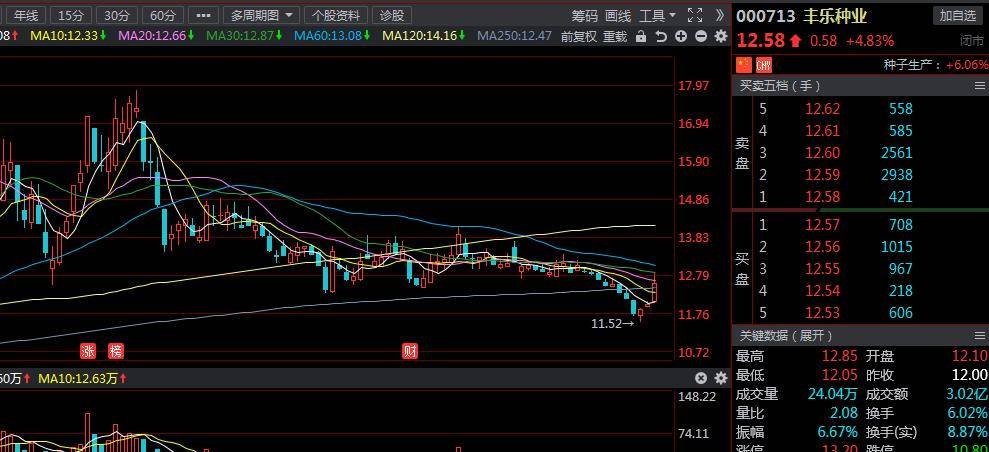Close the volume indicator panel

tap(701, 378)
